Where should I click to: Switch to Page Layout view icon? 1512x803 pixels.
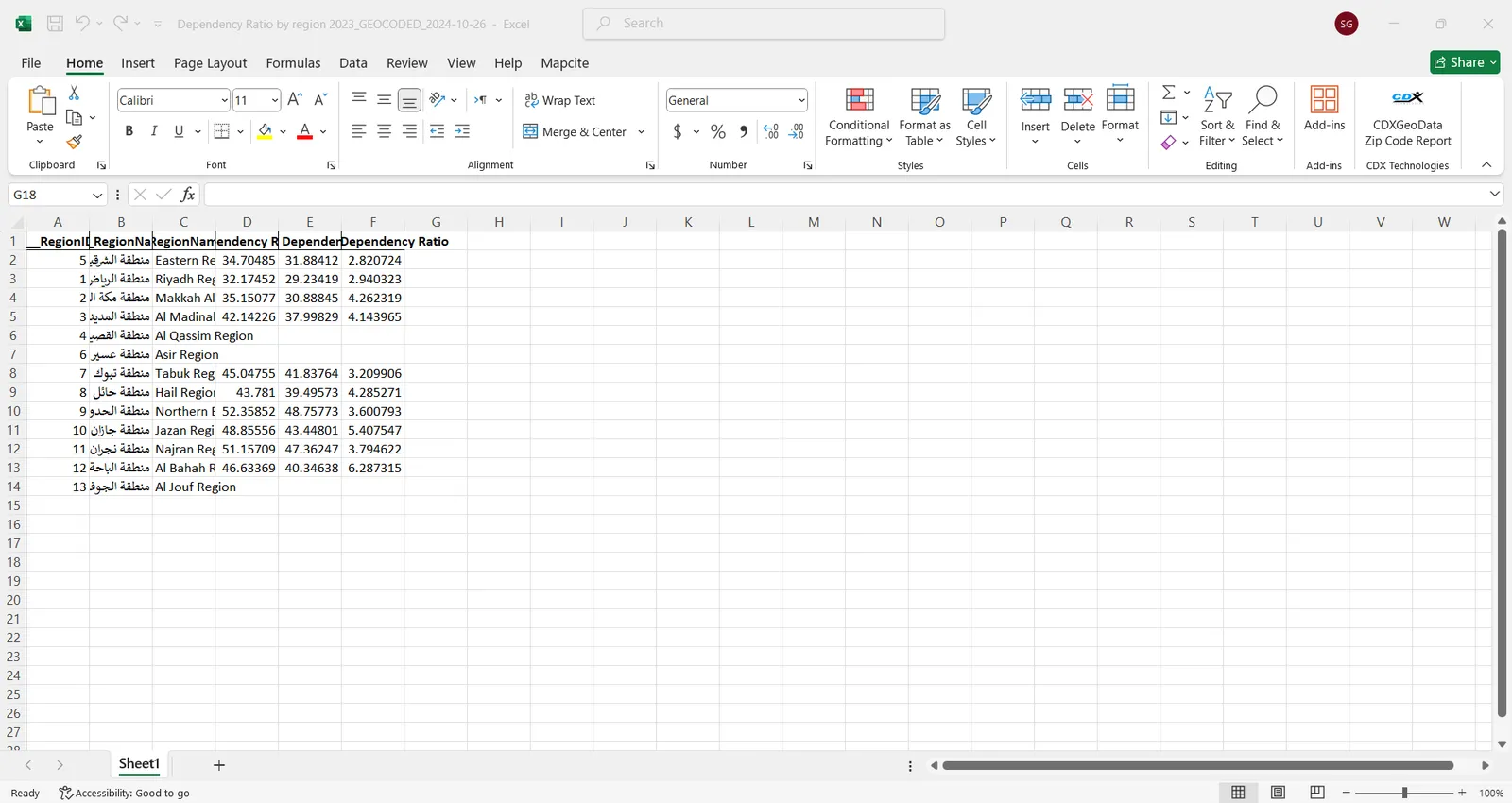point(1278,793)
